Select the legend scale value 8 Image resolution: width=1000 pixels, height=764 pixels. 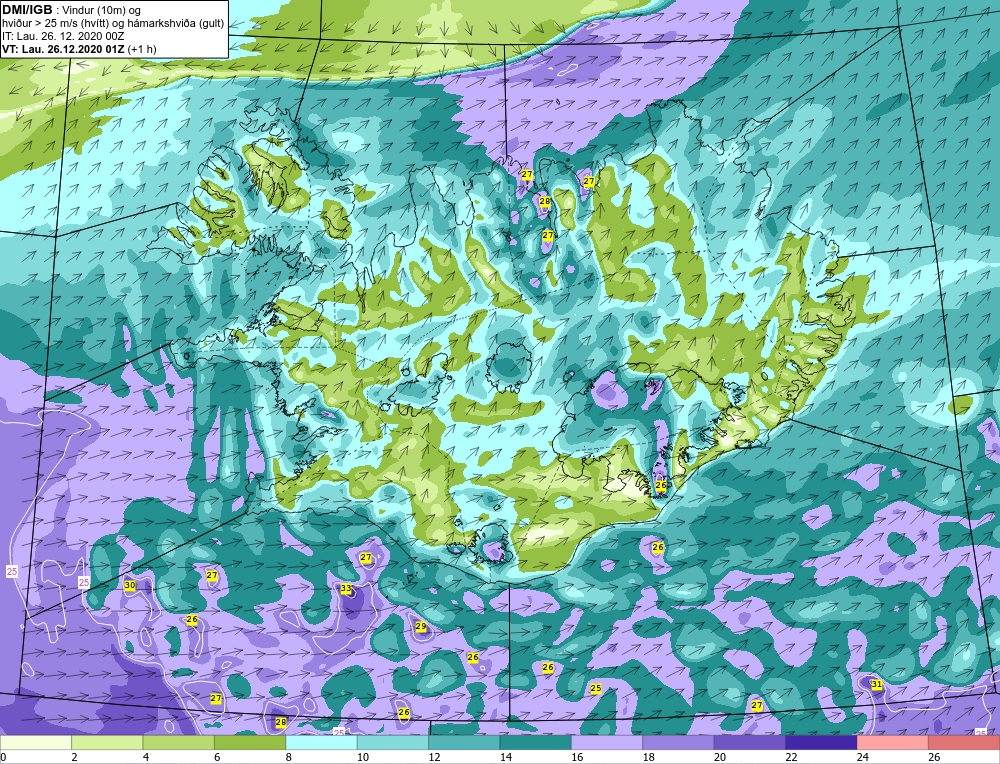[289, 757]
